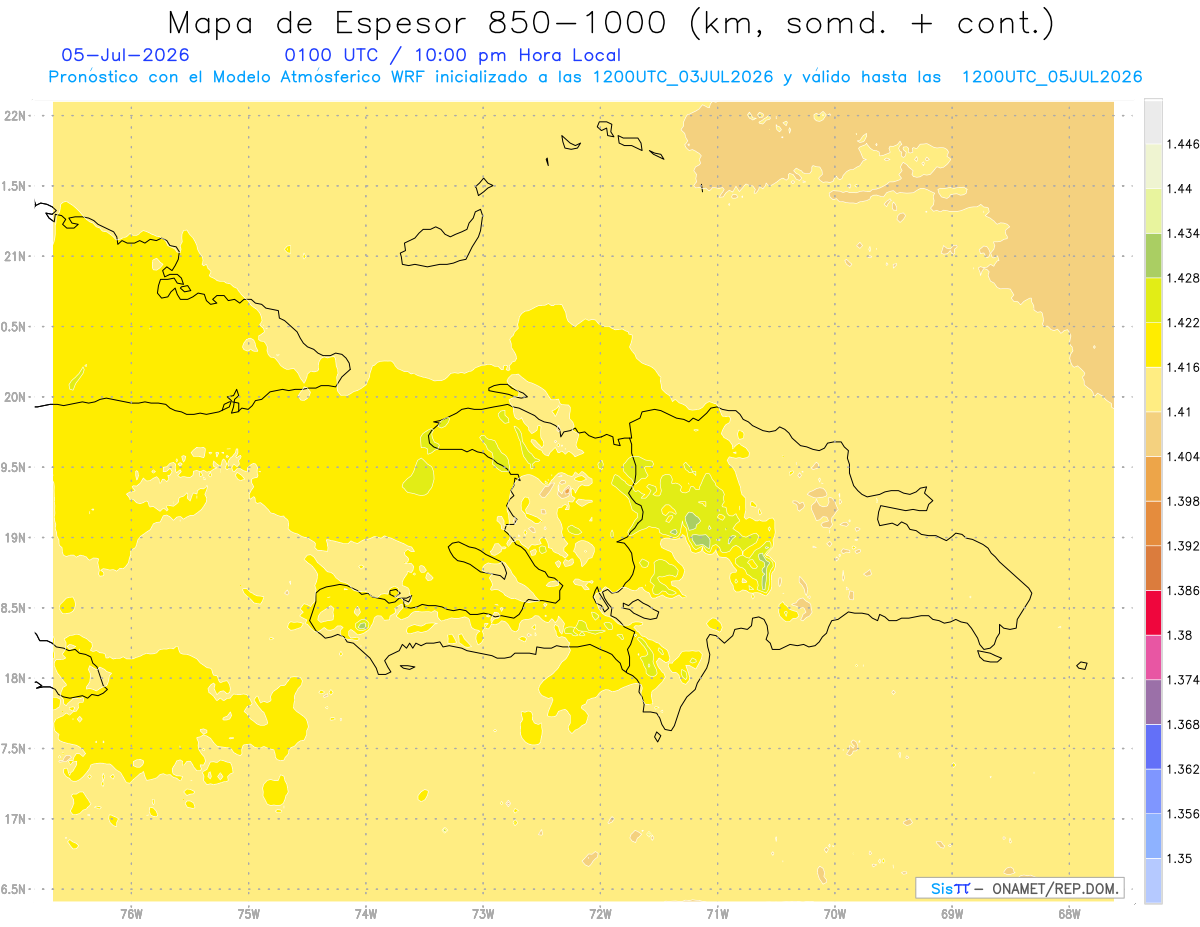The height and width of the screenshot is (927, 1200).
Task: Click the 70W longitude label
Action: (x=835, y=913)
